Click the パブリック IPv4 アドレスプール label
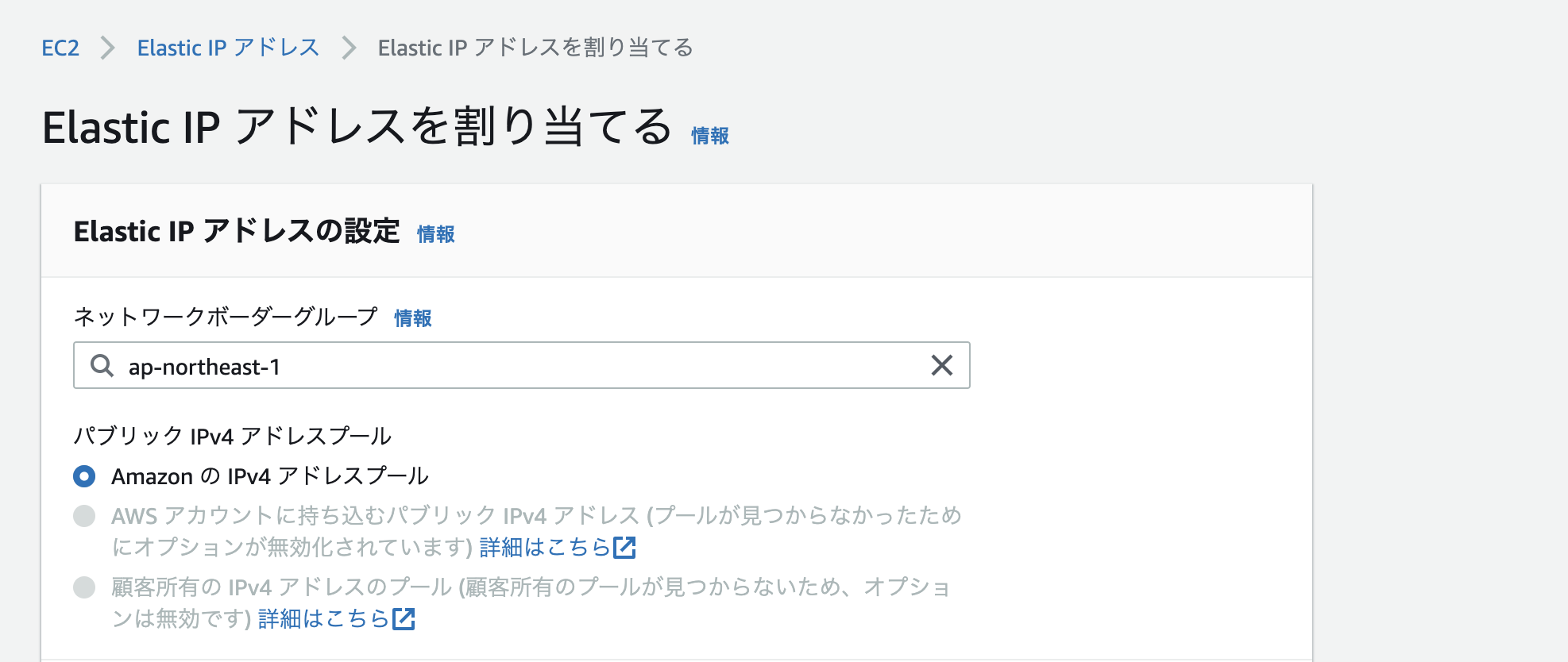 (234, 436)
